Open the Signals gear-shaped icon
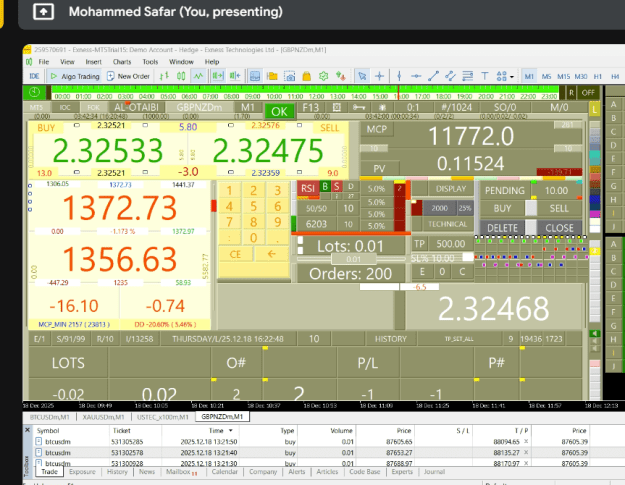Image resolution: width=625 pixels, height=485 pixels. pyautogui.click(x=323, y=76)
